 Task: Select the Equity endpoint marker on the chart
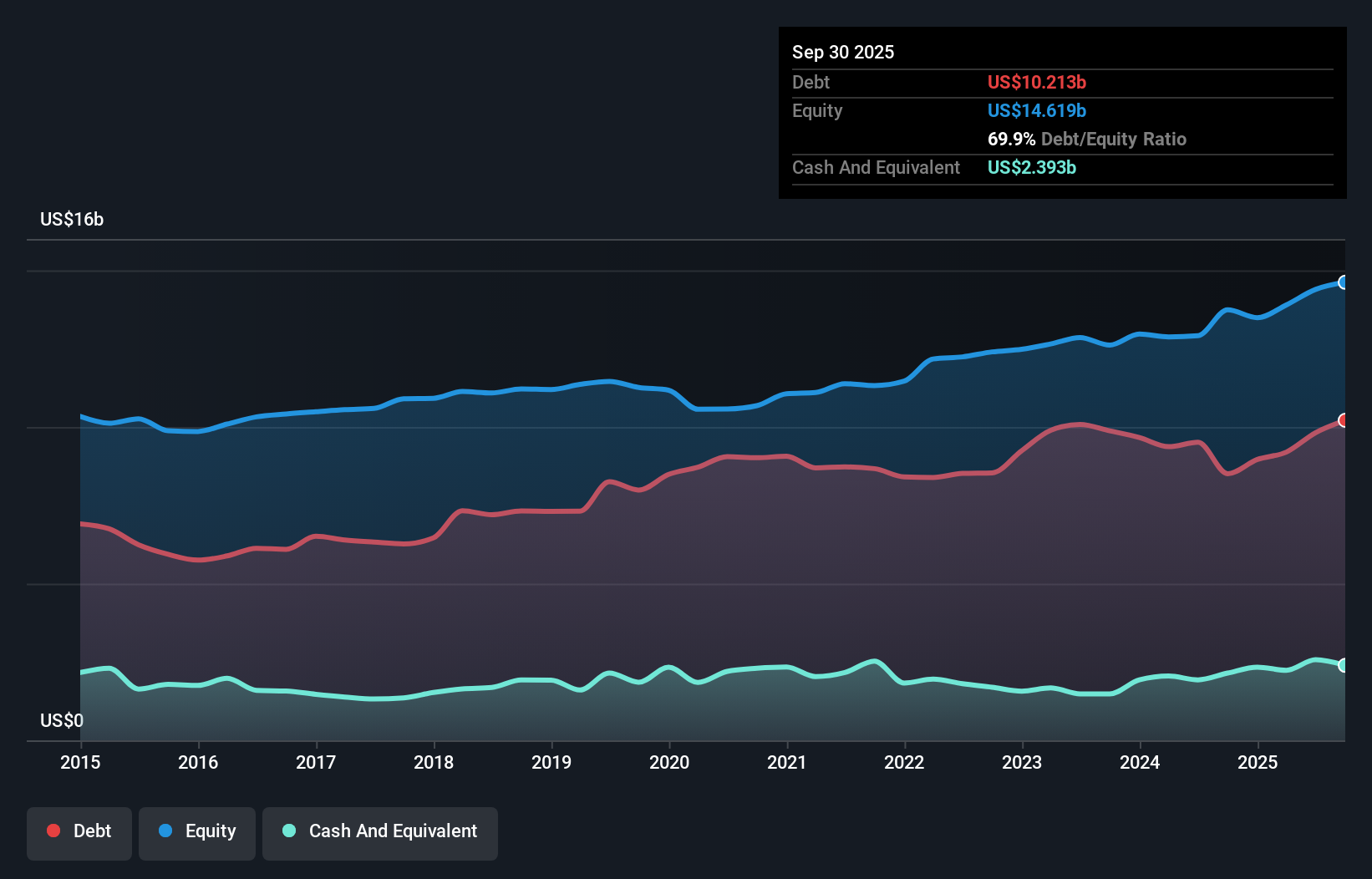point(1344,283)
